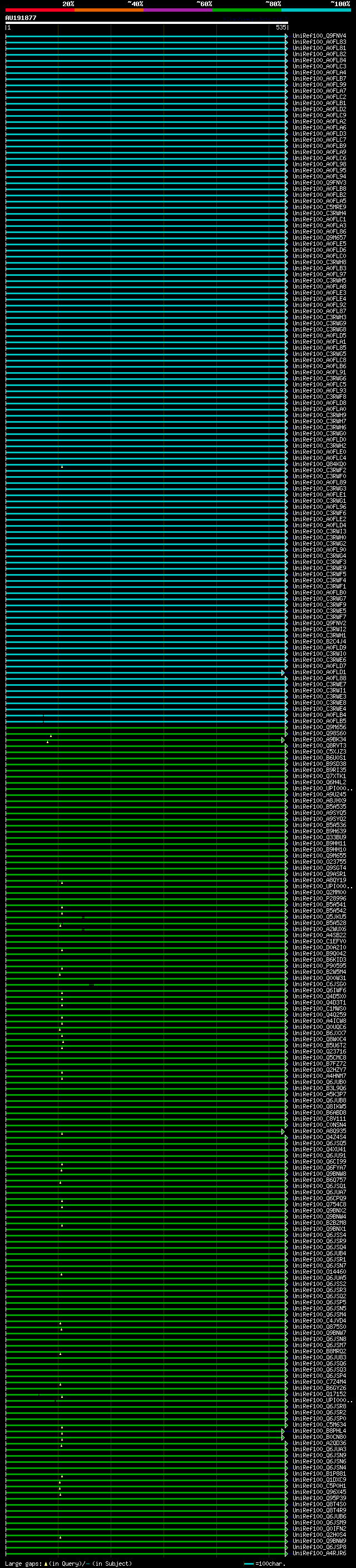Click the UniRef100_A0FL98 label
Screen dimensions: 356x1568
click(x=319, y=164)
